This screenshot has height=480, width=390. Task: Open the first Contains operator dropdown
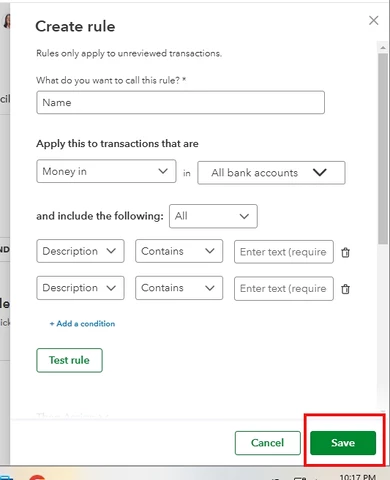coord(179,251)
